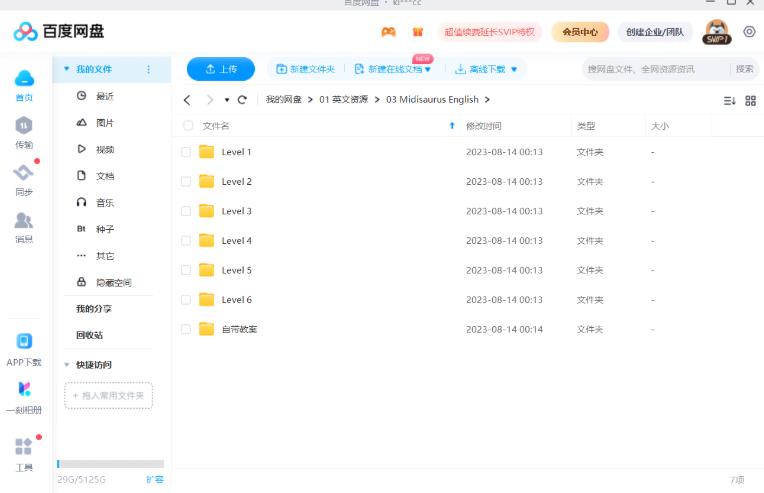Open the Tools (工具) sidebar icon

click(23, 446)
